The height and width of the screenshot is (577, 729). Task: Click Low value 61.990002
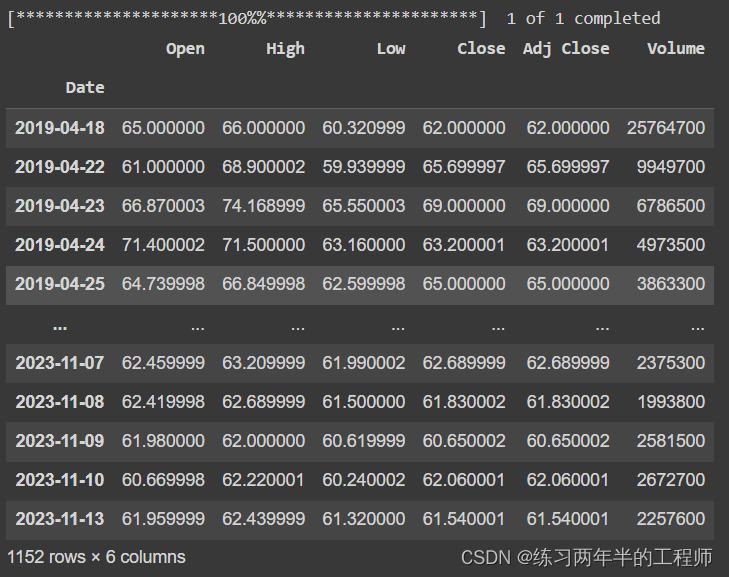pyautogui.click(x=364, y=363)
